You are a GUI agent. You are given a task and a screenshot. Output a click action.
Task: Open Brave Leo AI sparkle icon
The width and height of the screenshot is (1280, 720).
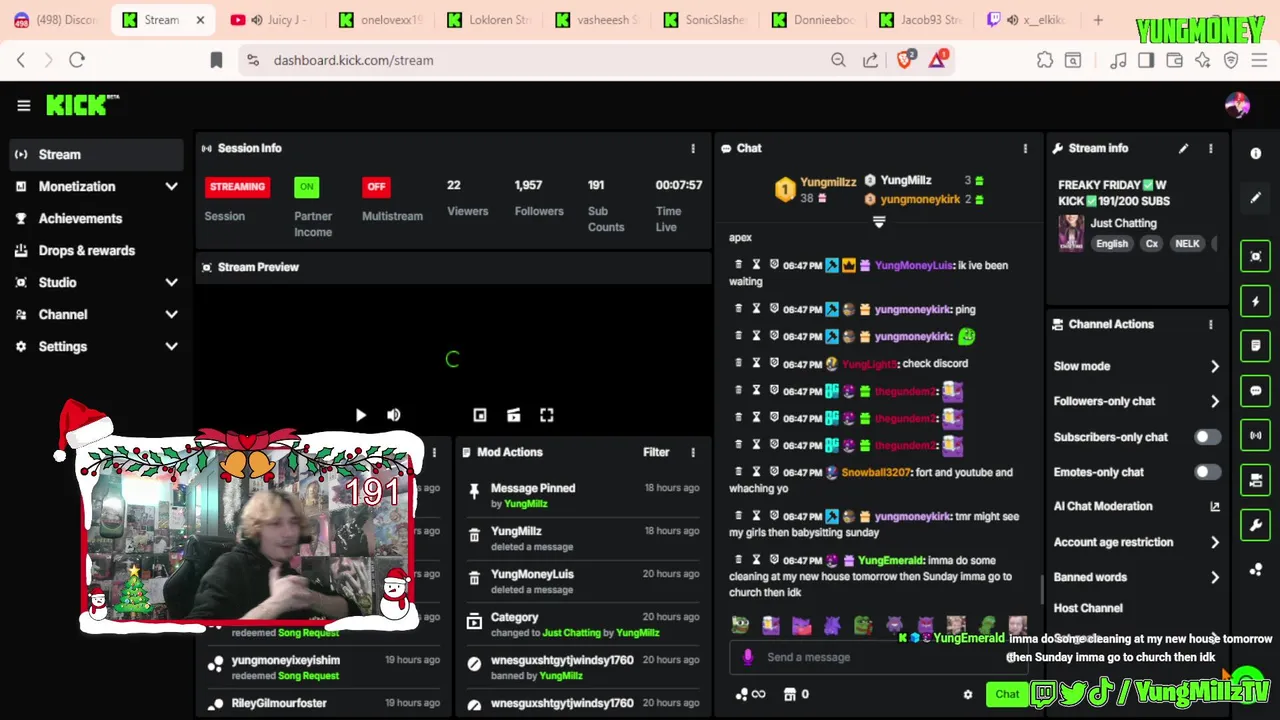[x=1203, y=60]
